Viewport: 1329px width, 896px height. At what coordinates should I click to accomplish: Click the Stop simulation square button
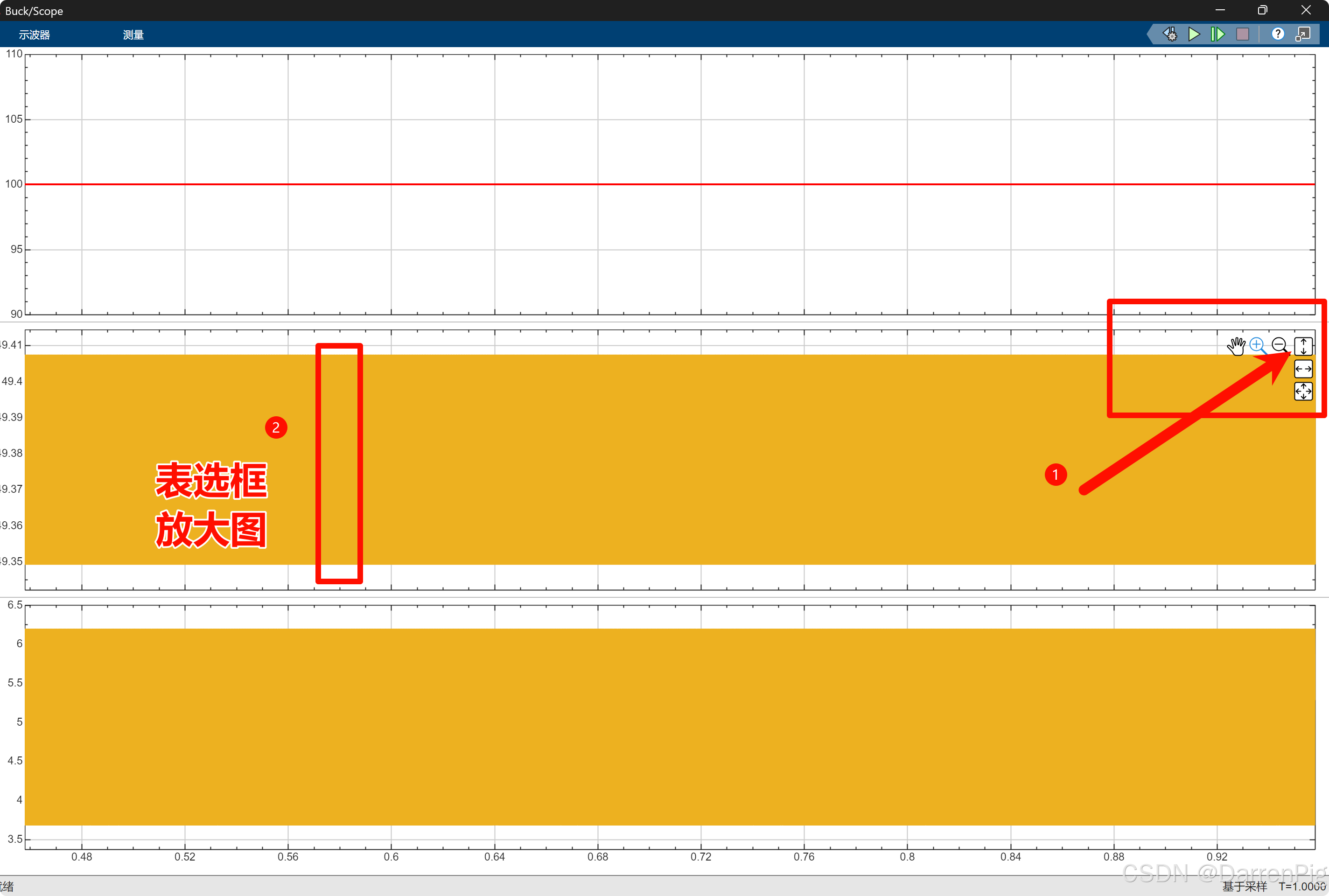1242,34
